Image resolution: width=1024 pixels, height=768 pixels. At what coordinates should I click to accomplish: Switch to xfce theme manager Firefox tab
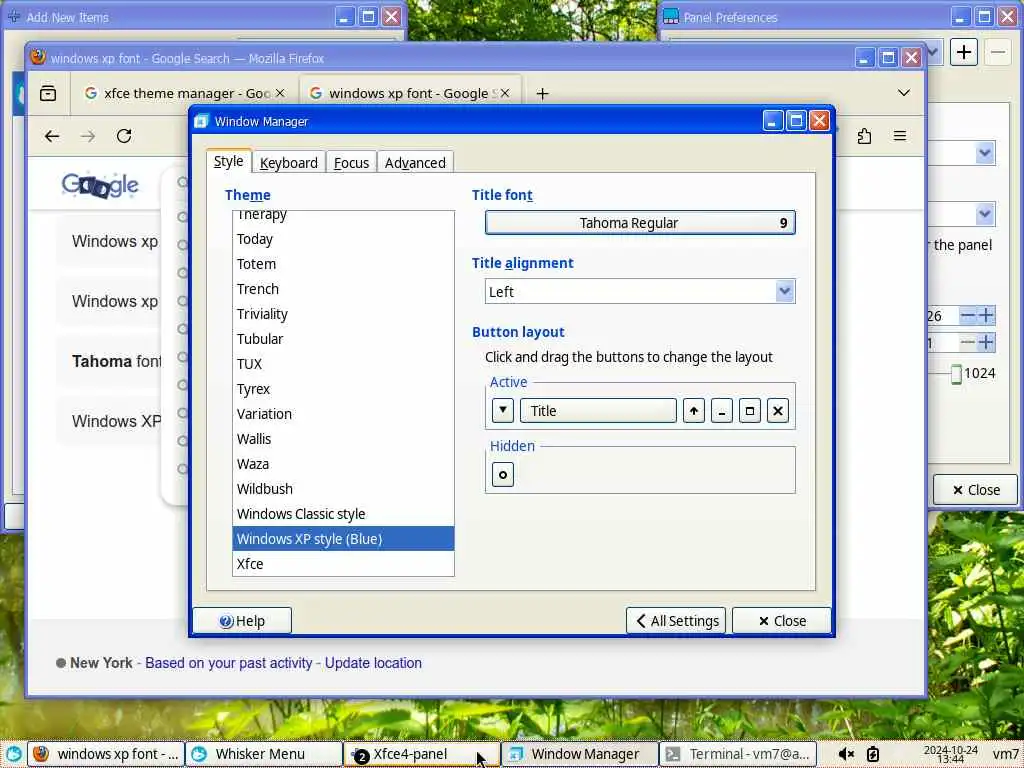coord(183,93)
